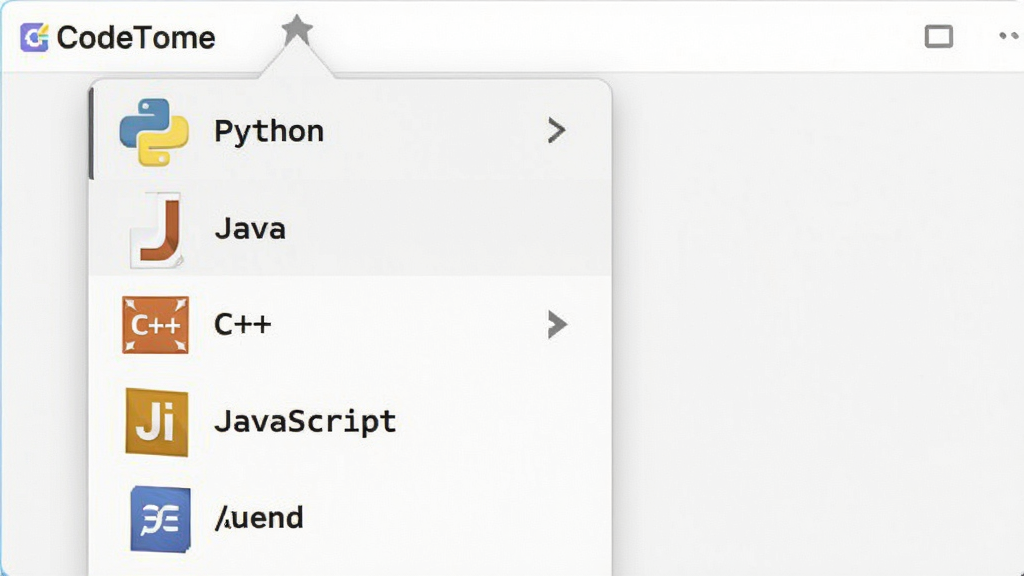Expand the C++ submenu arrow
This screenshot has width=1024, height=576.
point(557,325)
